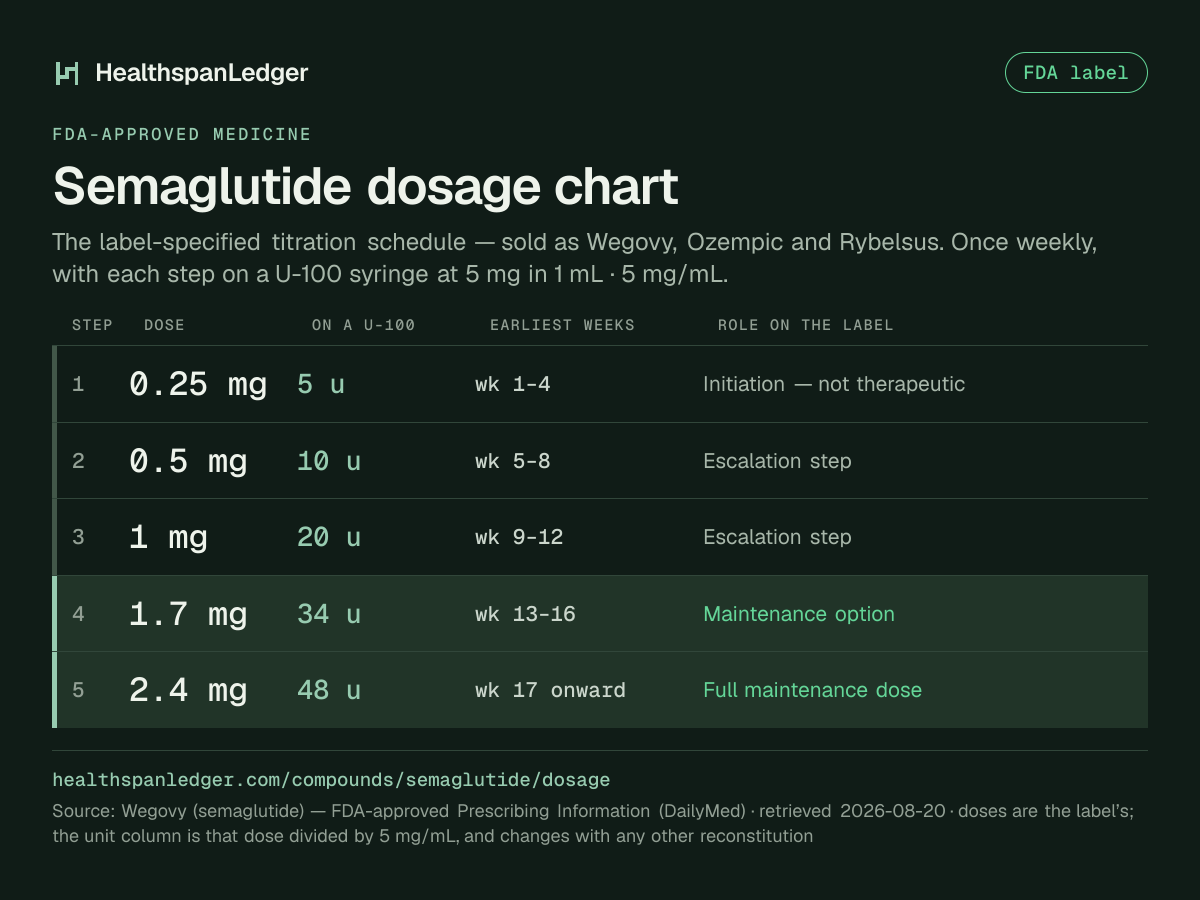Screen dimensions: 1200x900
Task: Click the wk 5-8 cell
Action: (512, 461)
